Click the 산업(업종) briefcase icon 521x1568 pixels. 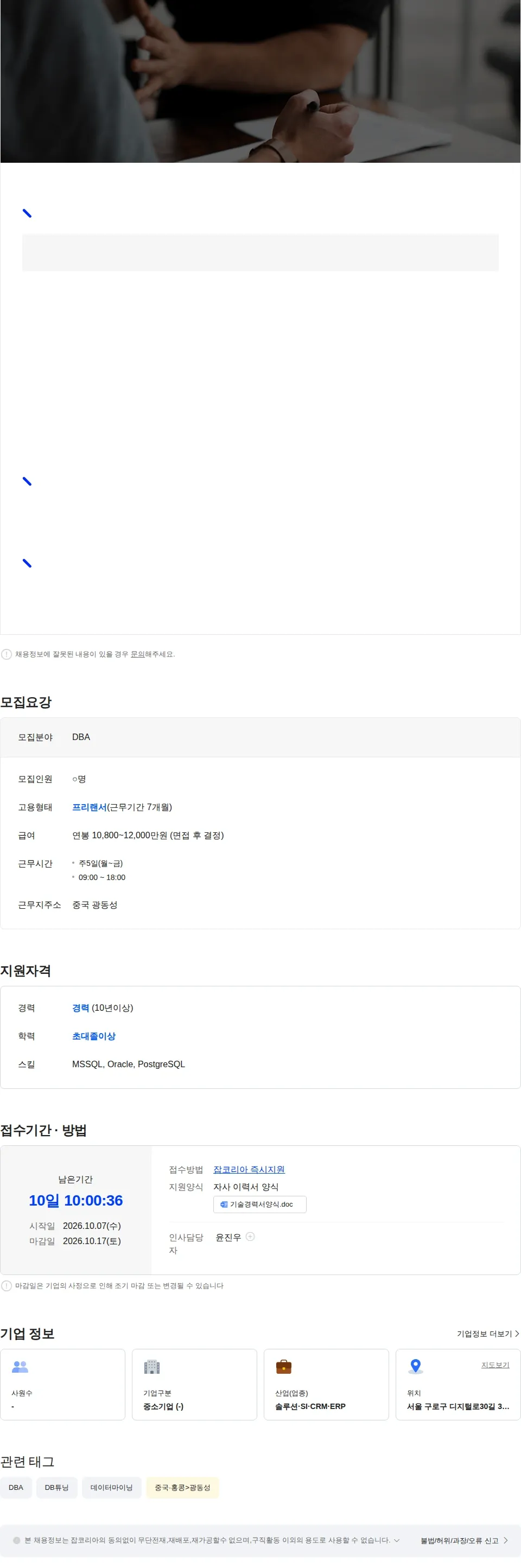coord(284,1367)
